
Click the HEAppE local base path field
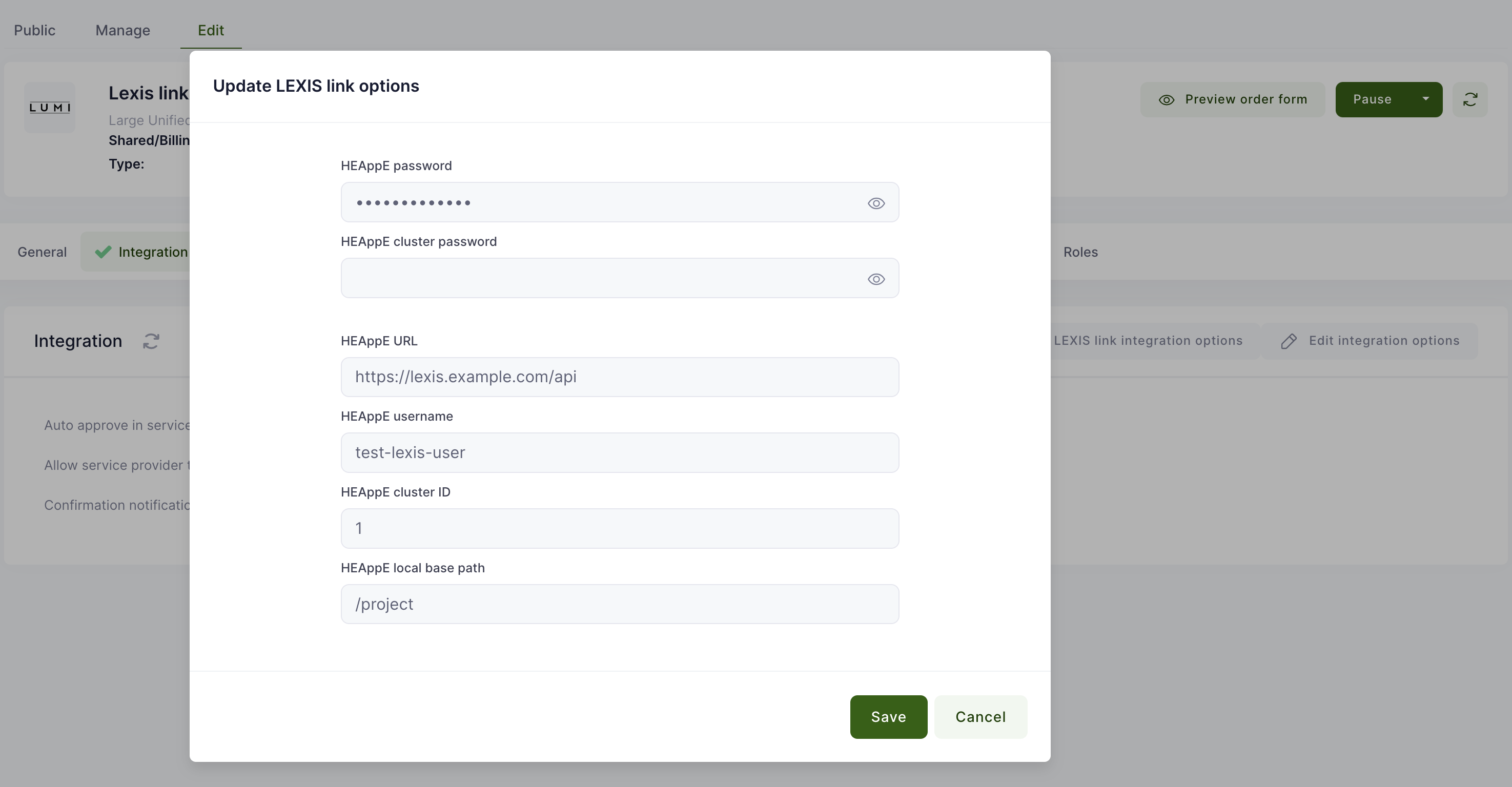click(619, 604)
